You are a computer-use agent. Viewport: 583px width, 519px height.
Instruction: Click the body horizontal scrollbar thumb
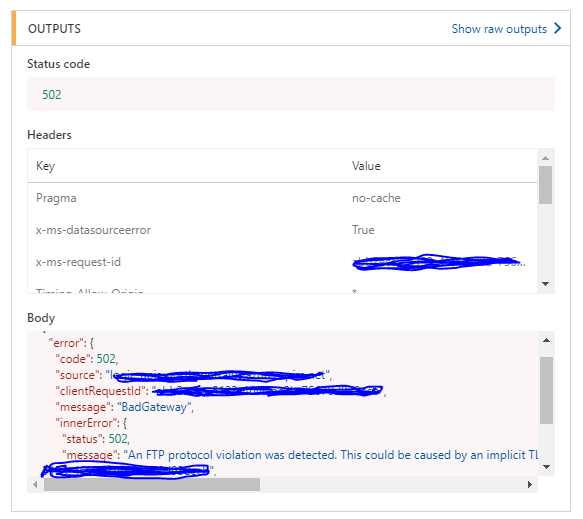tap(152, 484)
